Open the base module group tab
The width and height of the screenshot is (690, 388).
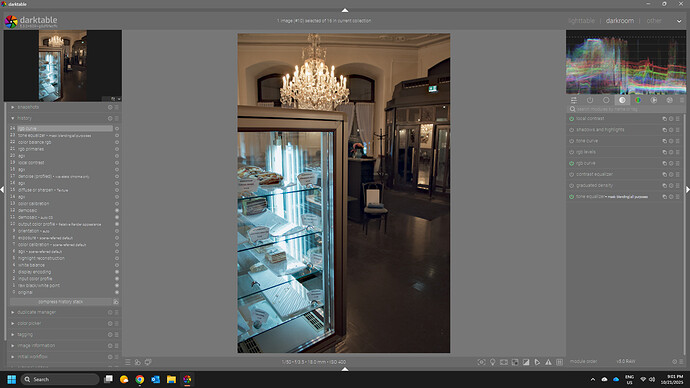point(606,100)
